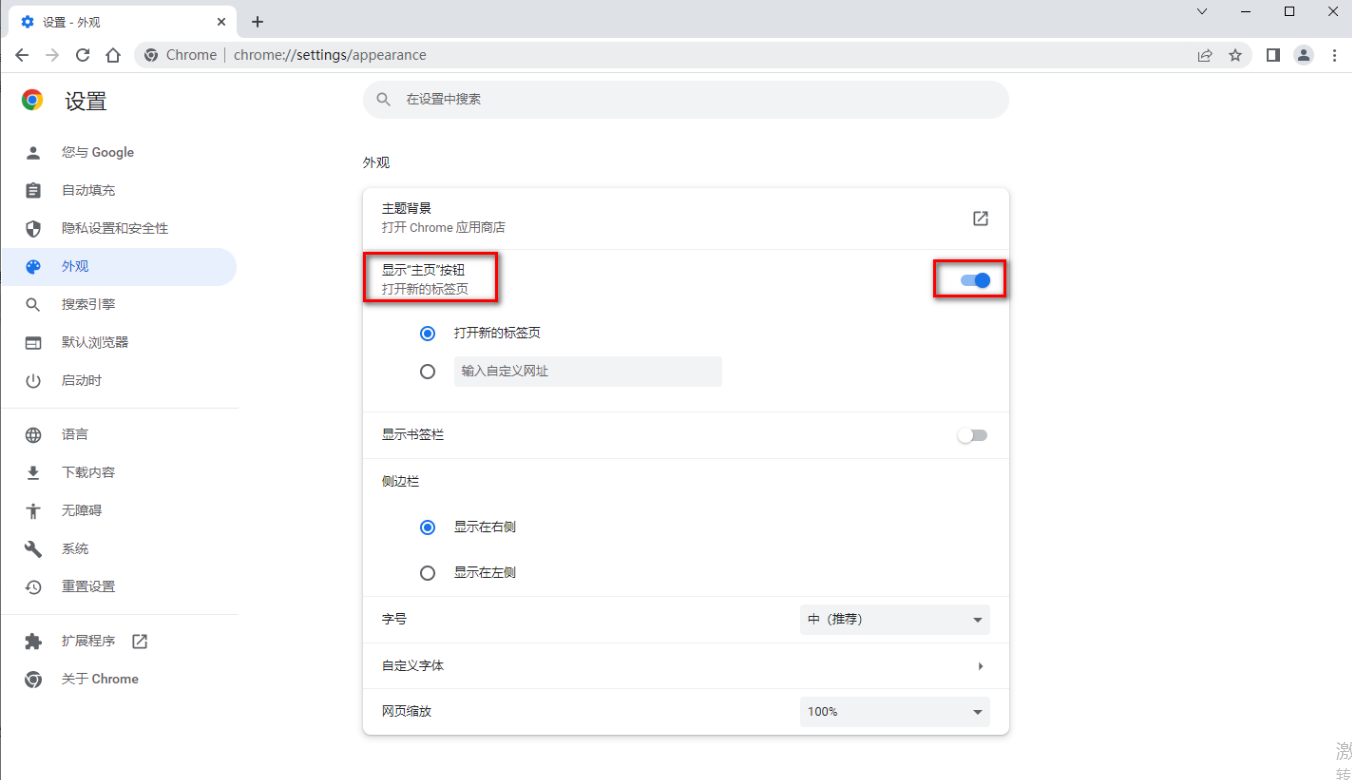
Task: Open 系统 settings
Action: coord(75,548)
